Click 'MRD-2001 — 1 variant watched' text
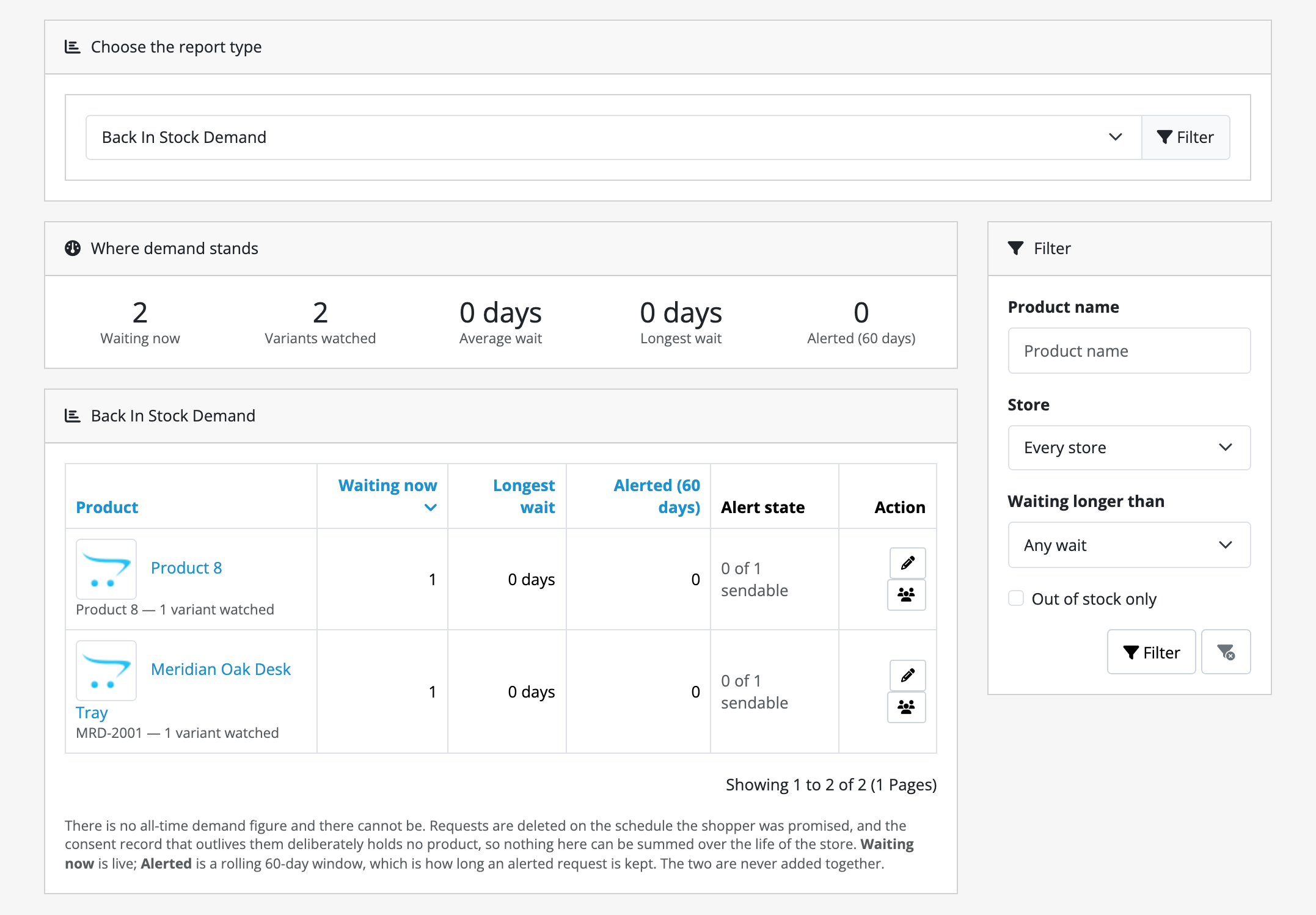 (177, 732)
